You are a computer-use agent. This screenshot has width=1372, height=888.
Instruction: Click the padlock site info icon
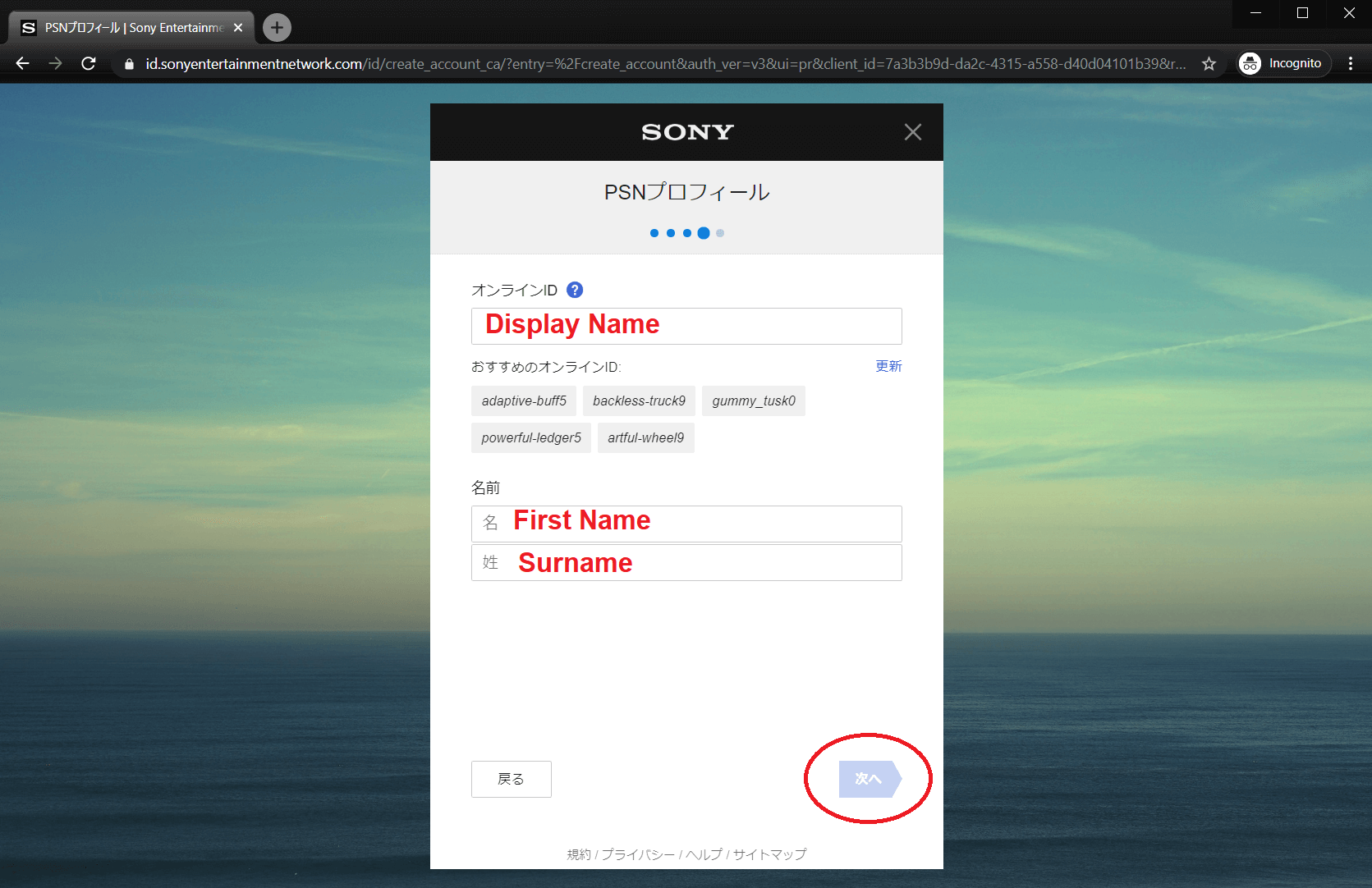coord(129,64)
